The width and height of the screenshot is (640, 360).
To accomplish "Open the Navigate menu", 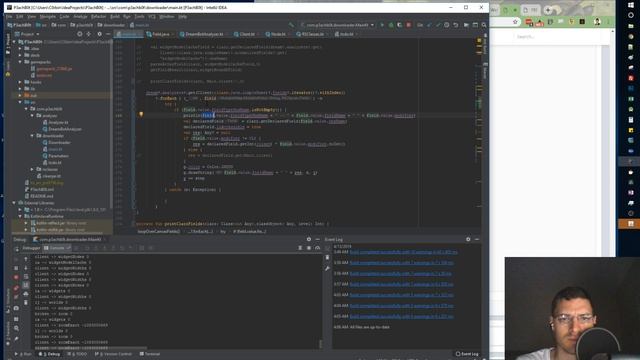I will (48, 17).
